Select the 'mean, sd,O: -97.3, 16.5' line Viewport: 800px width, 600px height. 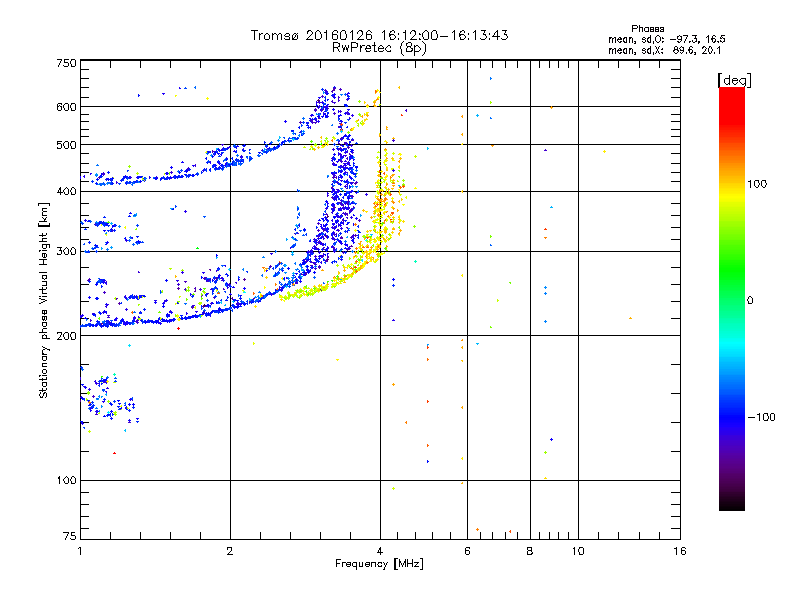coord(666,39)
